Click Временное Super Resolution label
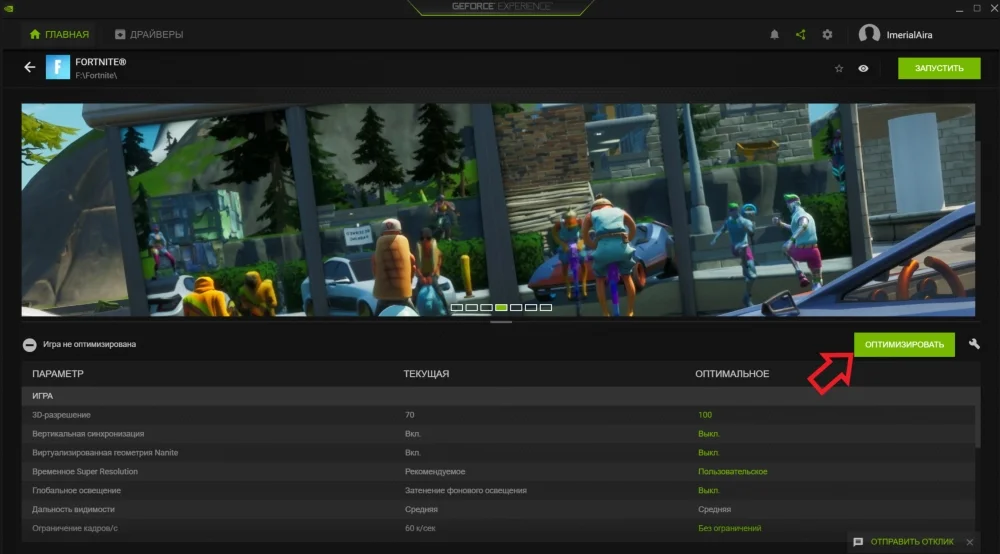 85,472
